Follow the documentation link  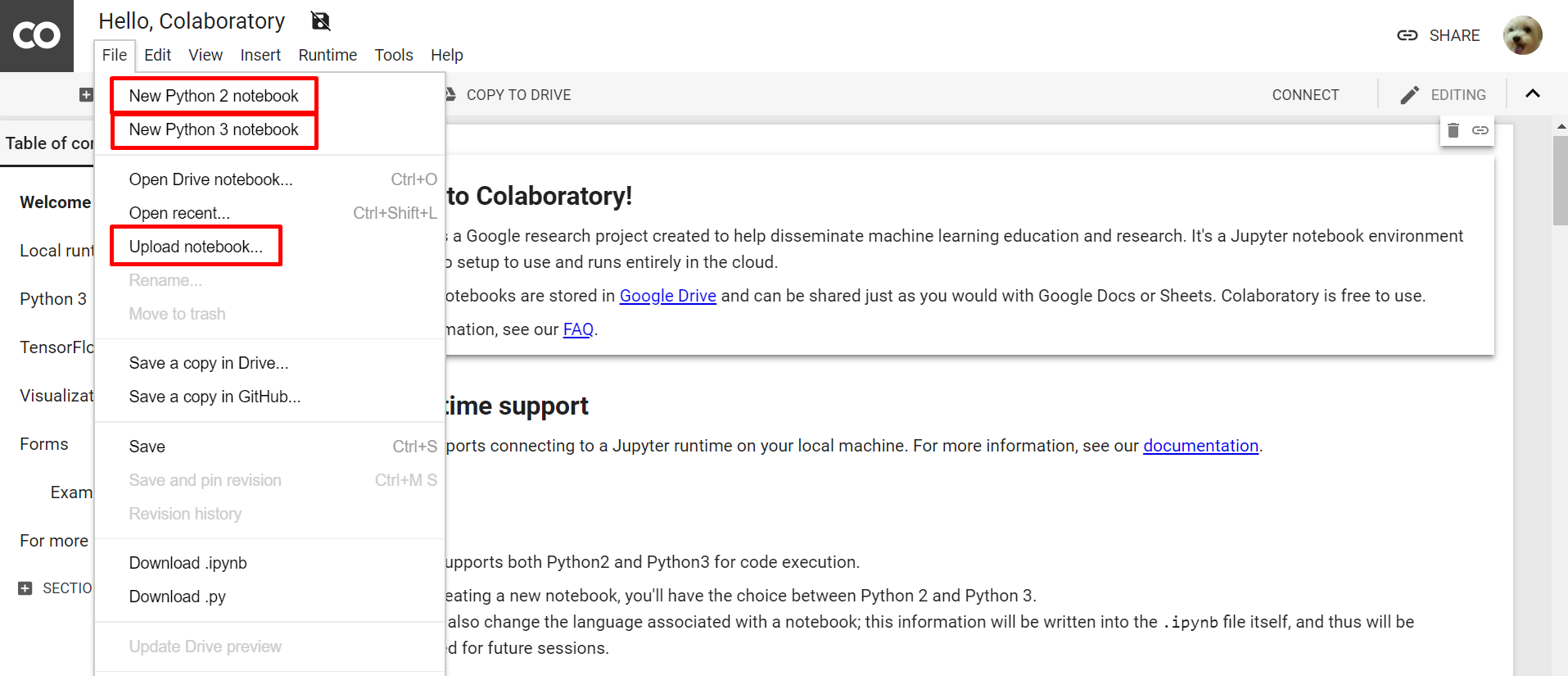(x=1200, y=446)
